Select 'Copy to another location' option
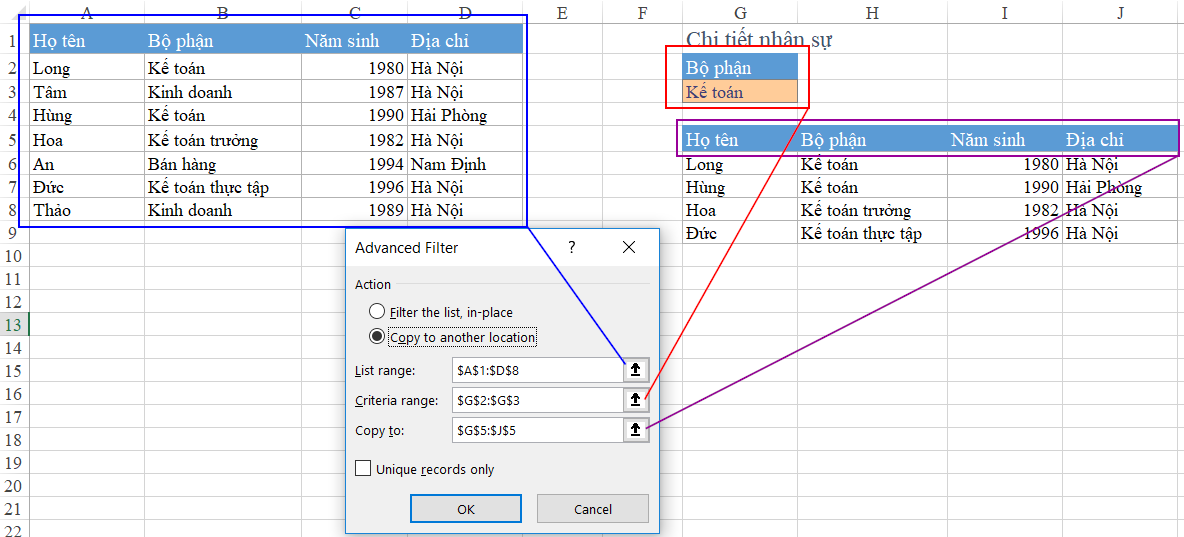 click(377, 337)
